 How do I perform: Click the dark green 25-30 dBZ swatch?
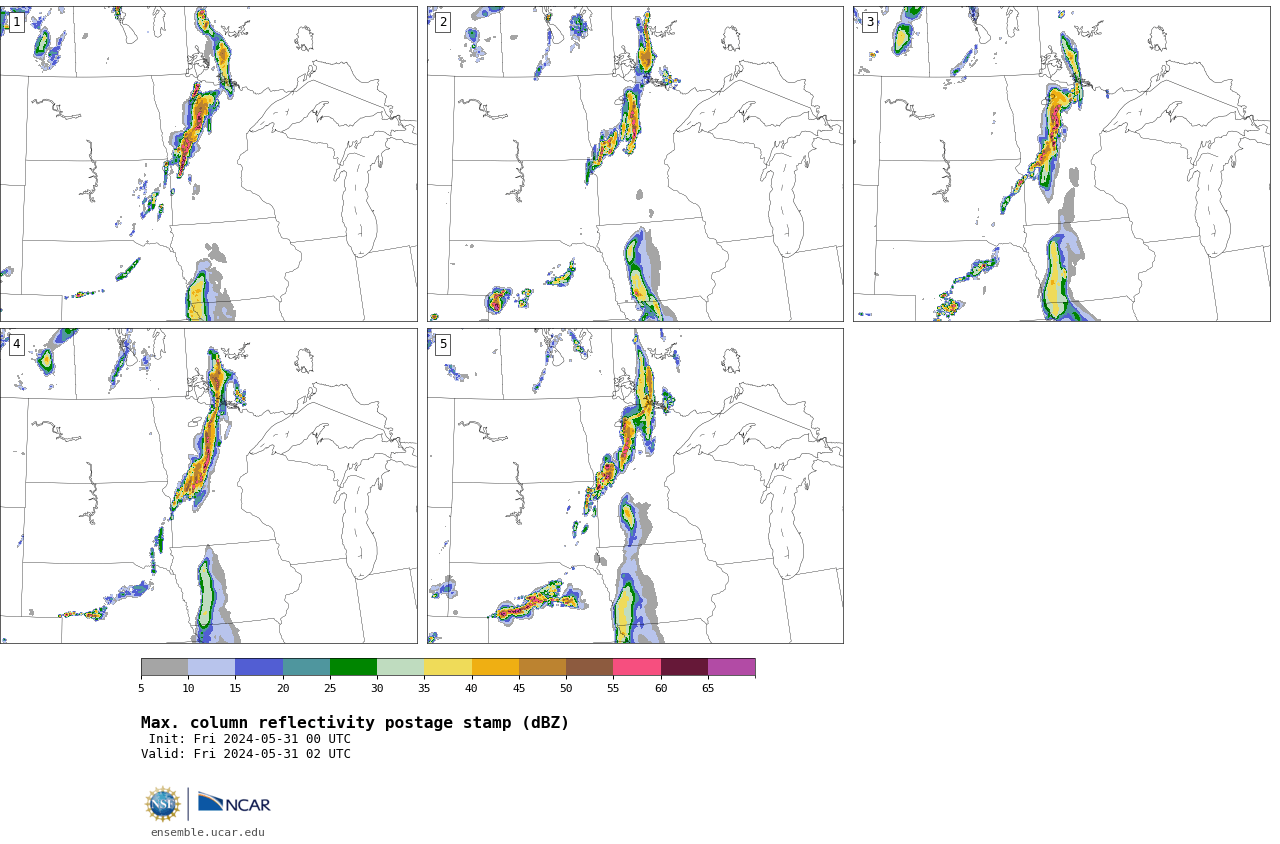353,667
